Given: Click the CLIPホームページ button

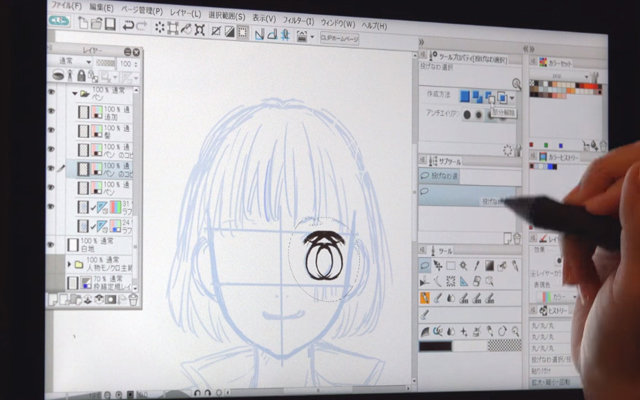Looking at the screenshot, I should tap(338, 36).
